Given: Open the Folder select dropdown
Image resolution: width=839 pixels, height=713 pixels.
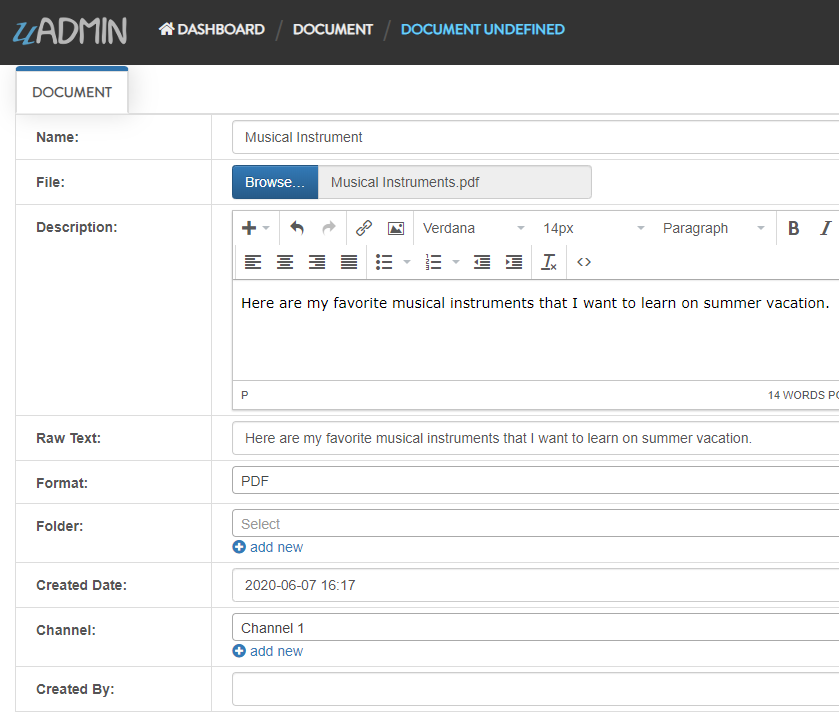Looking at the screenshot, I should coord(535,523).
